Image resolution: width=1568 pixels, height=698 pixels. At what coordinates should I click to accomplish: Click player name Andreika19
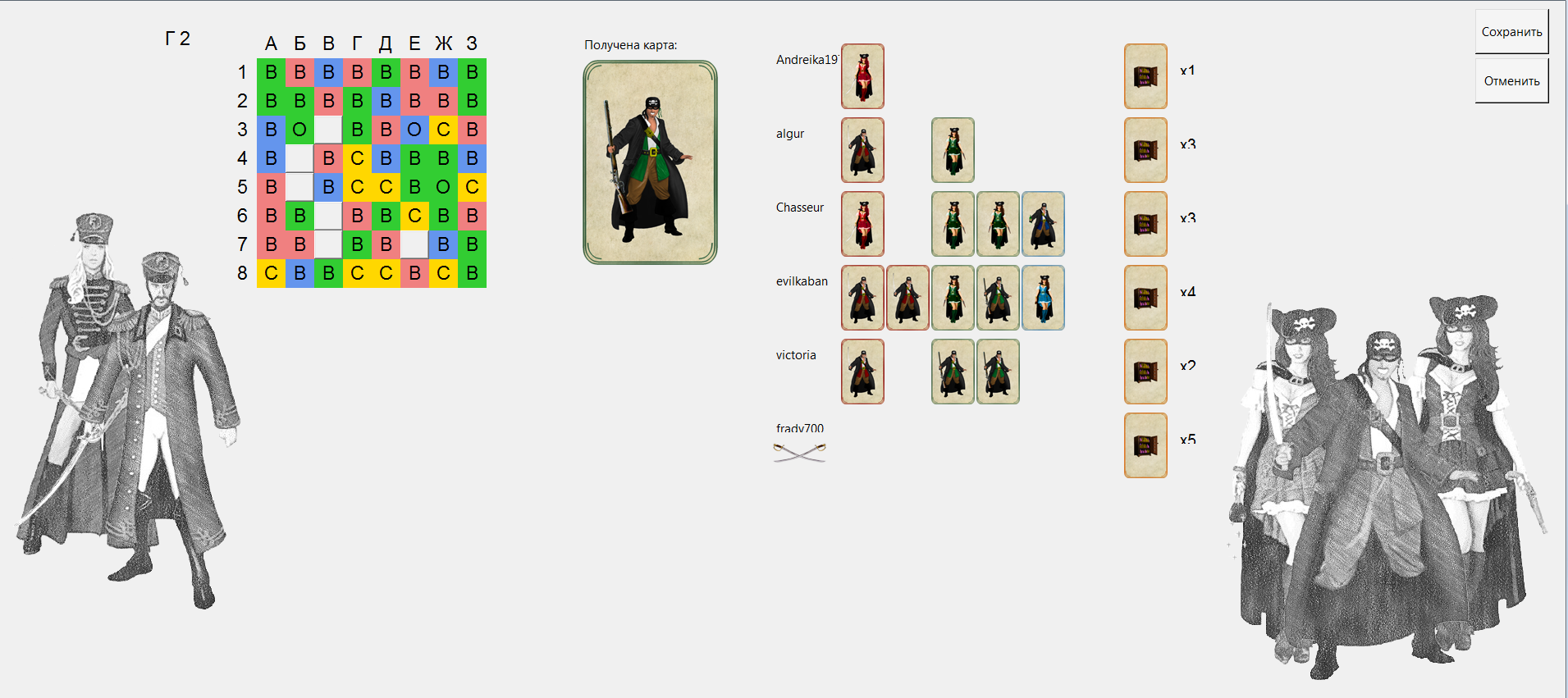click(807, 60)
